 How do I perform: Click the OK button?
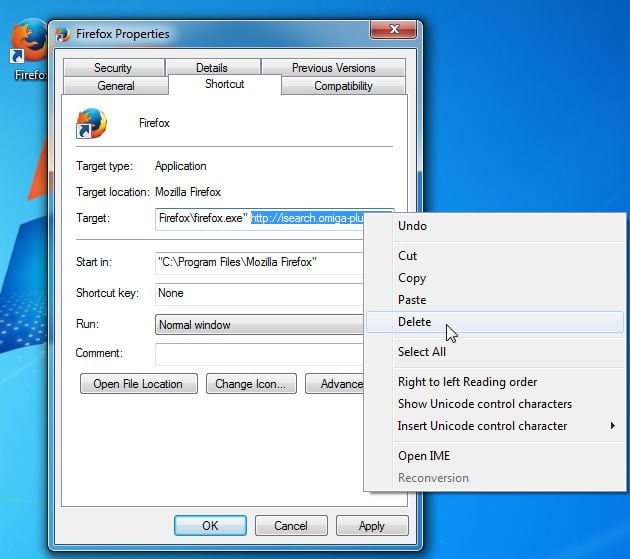point(210,525)
